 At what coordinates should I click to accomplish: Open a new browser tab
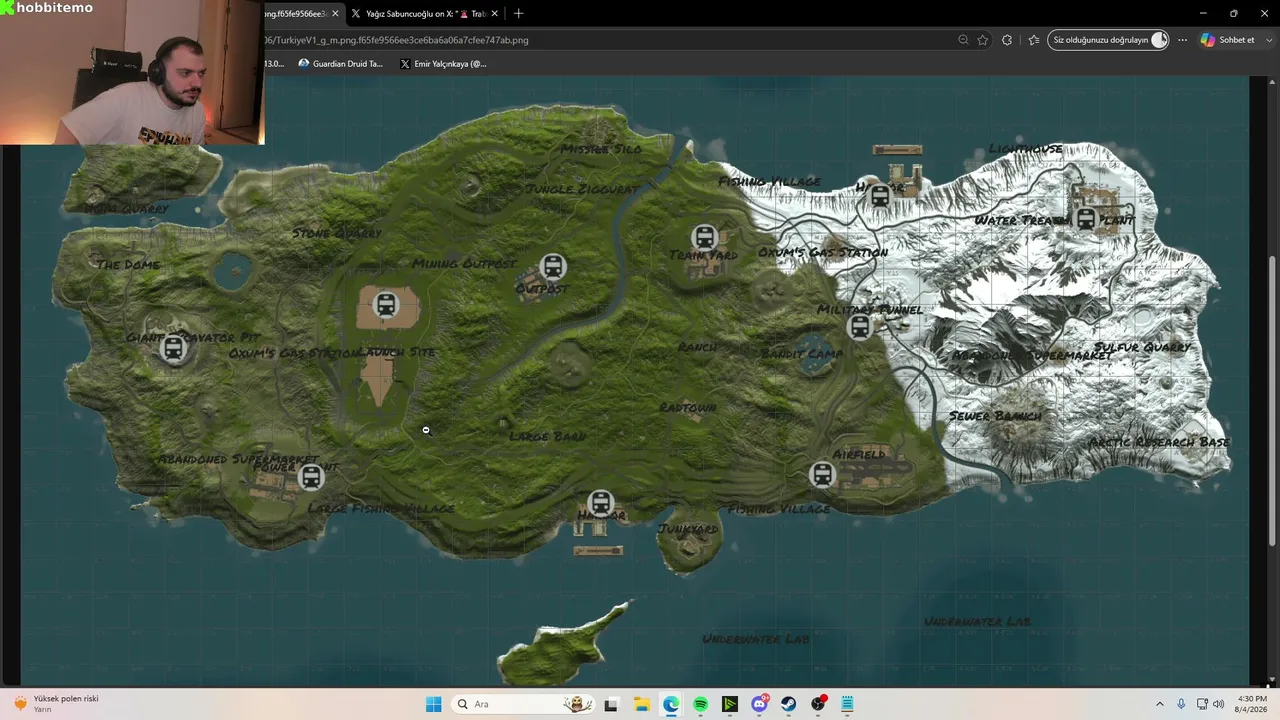(518, 14)
